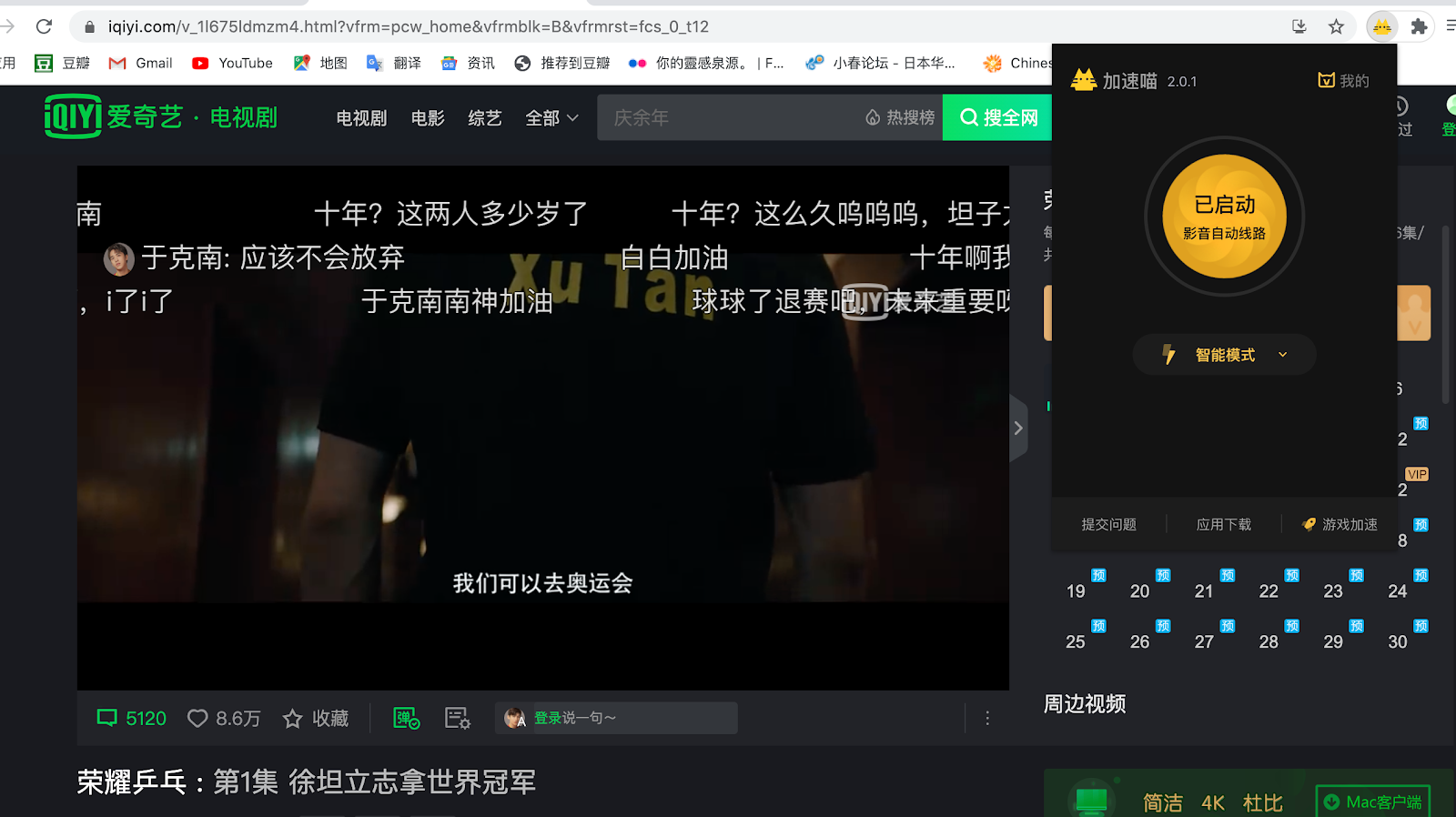Click the 搜全网 search button

pyautogui.click(x=998, y=118)
